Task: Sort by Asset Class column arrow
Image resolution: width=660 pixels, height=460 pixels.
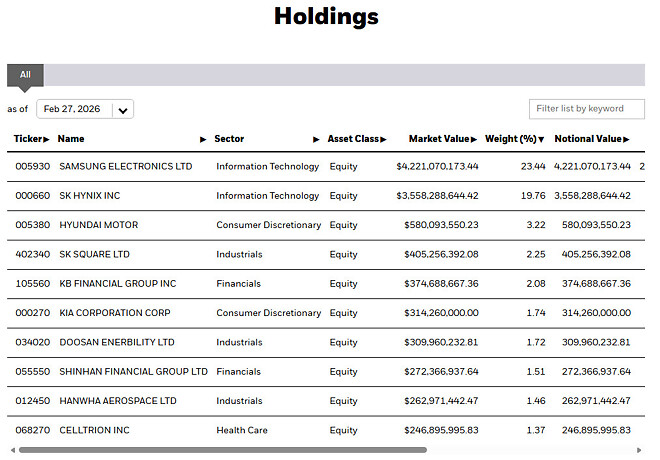Action: (383, 139)
